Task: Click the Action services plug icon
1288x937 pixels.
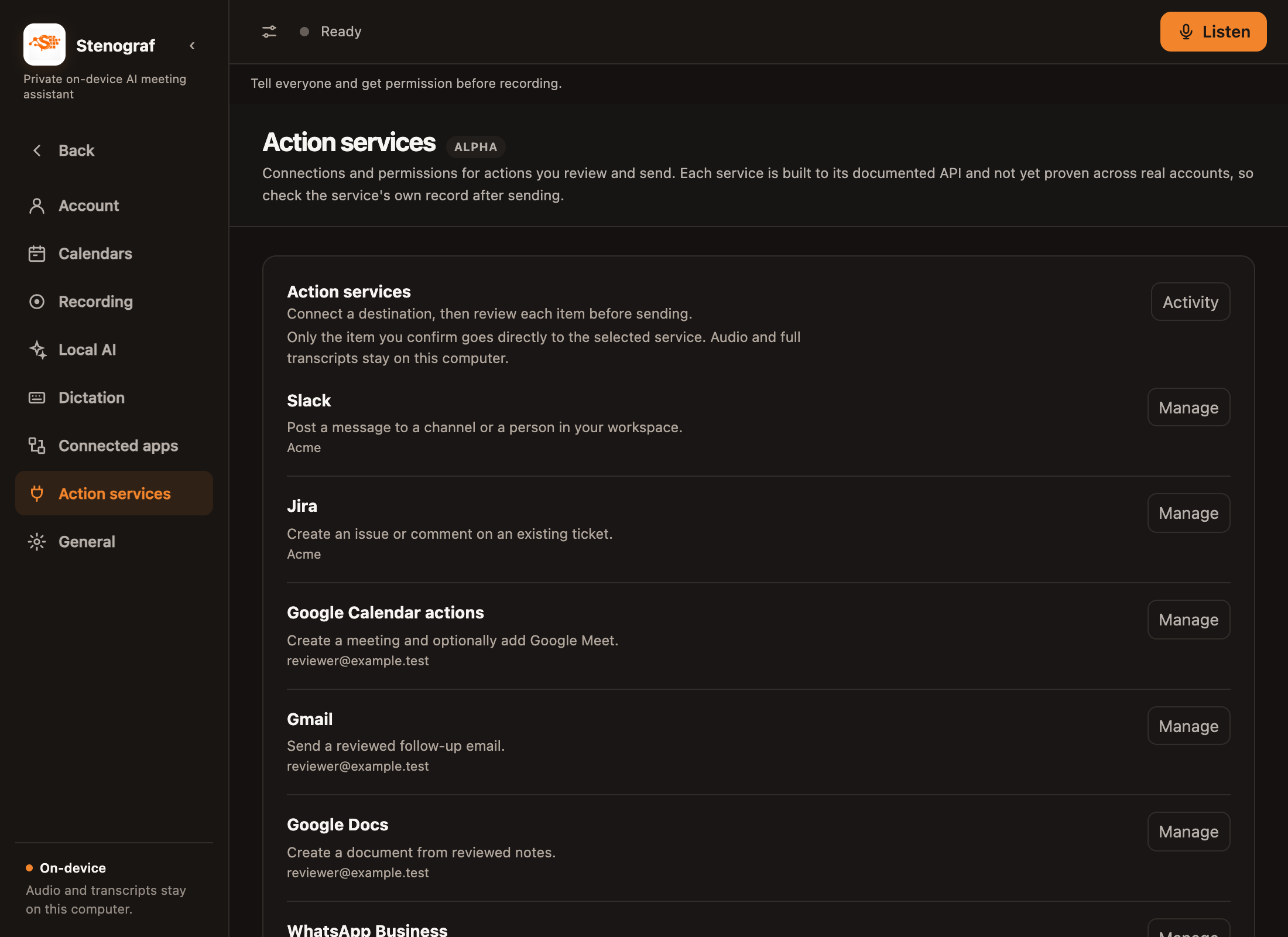Action: pos(37,494)
